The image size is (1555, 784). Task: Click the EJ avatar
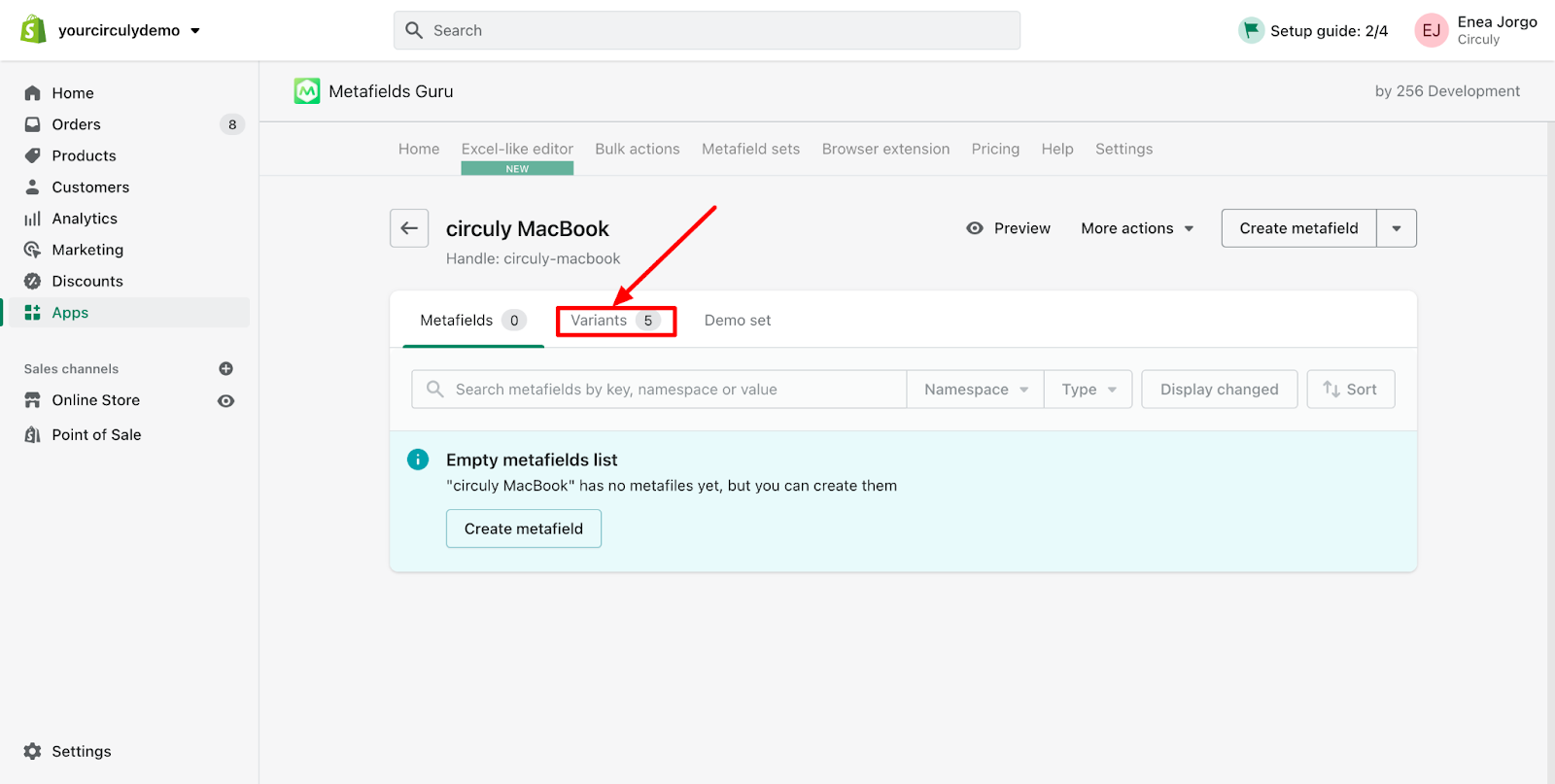(1432, 30)
